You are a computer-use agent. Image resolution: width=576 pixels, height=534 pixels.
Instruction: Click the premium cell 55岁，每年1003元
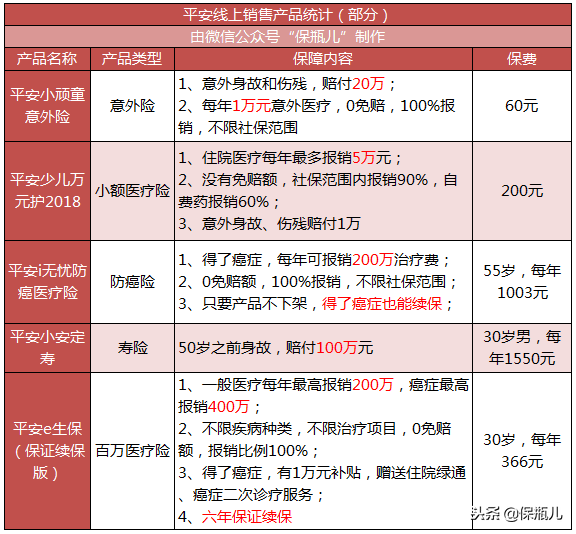click(522, 282)
